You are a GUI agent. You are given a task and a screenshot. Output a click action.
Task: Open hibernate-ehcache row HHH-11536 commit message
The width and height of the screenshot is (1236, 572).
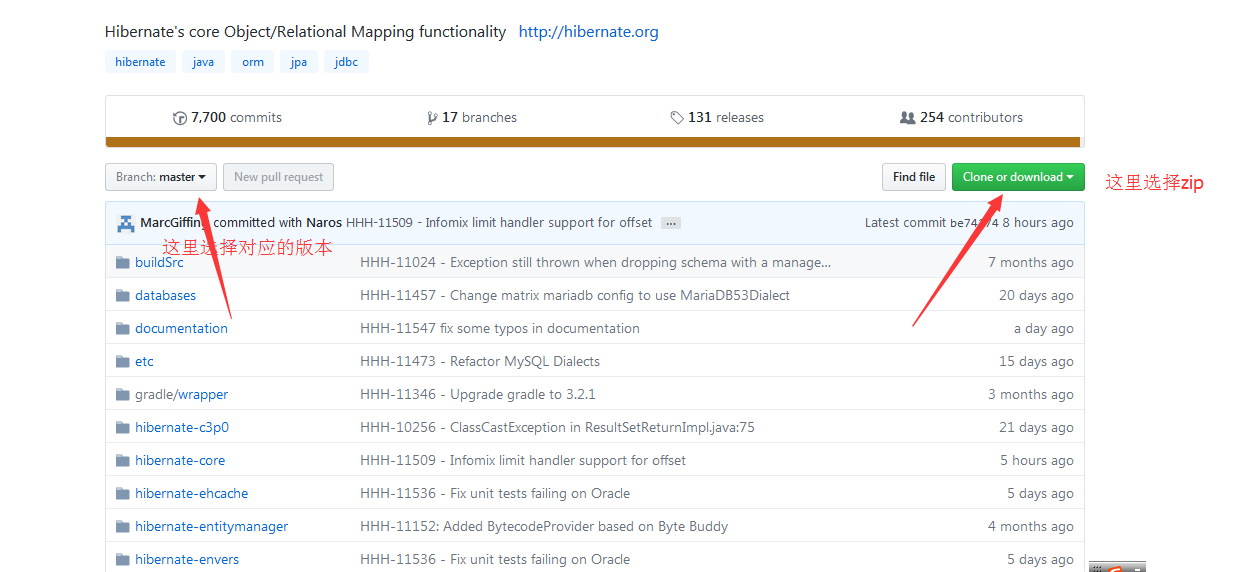pos(495,494)
